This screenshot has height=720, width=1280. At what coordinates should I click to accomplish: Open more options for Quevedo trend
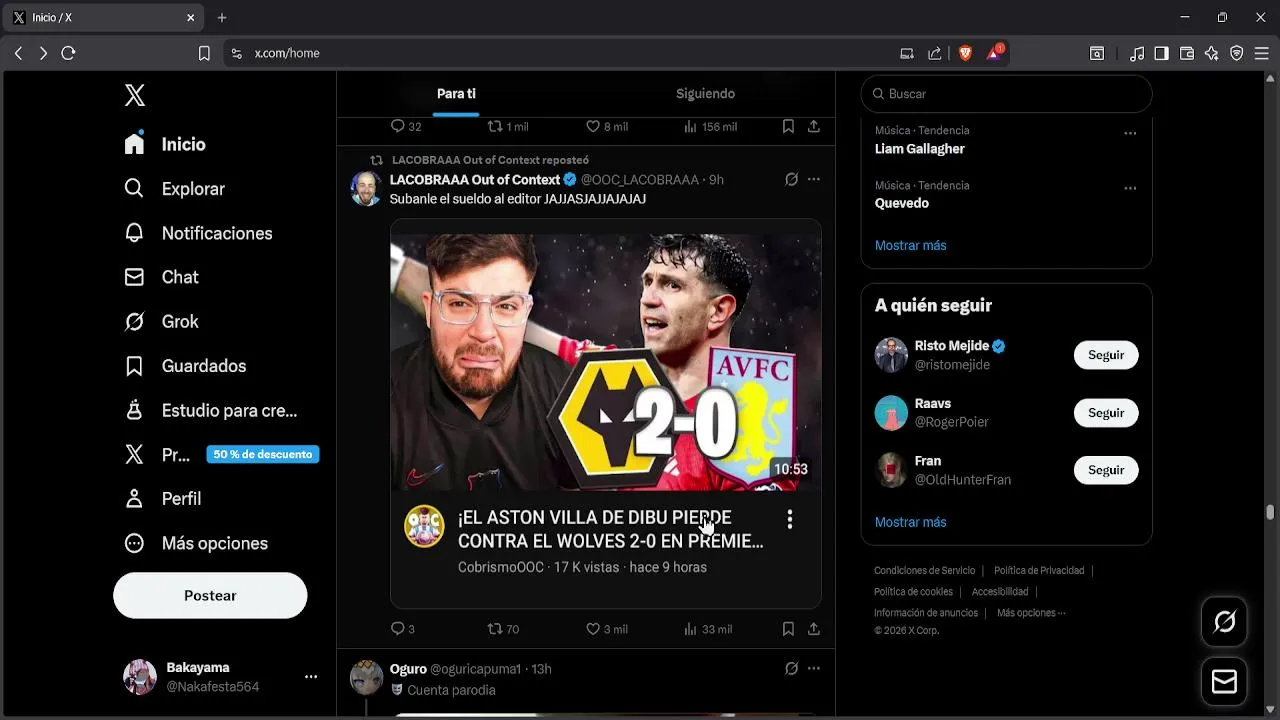pyautogui.click(x=1130, y=188)
